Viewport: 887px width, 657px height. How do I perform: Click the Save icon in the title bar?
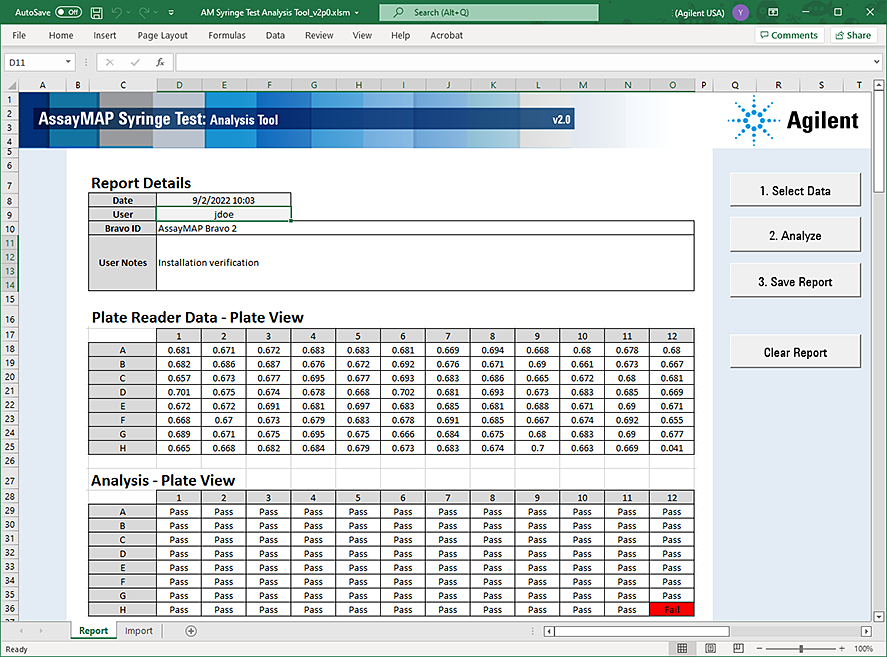coord(97,12)
